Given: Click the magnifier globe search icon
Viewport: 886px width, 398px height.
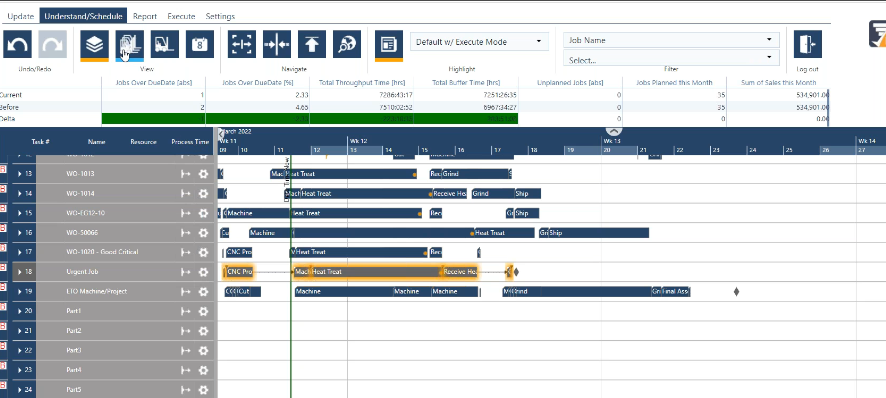Looking at the screenshot, I should point(347,44).
